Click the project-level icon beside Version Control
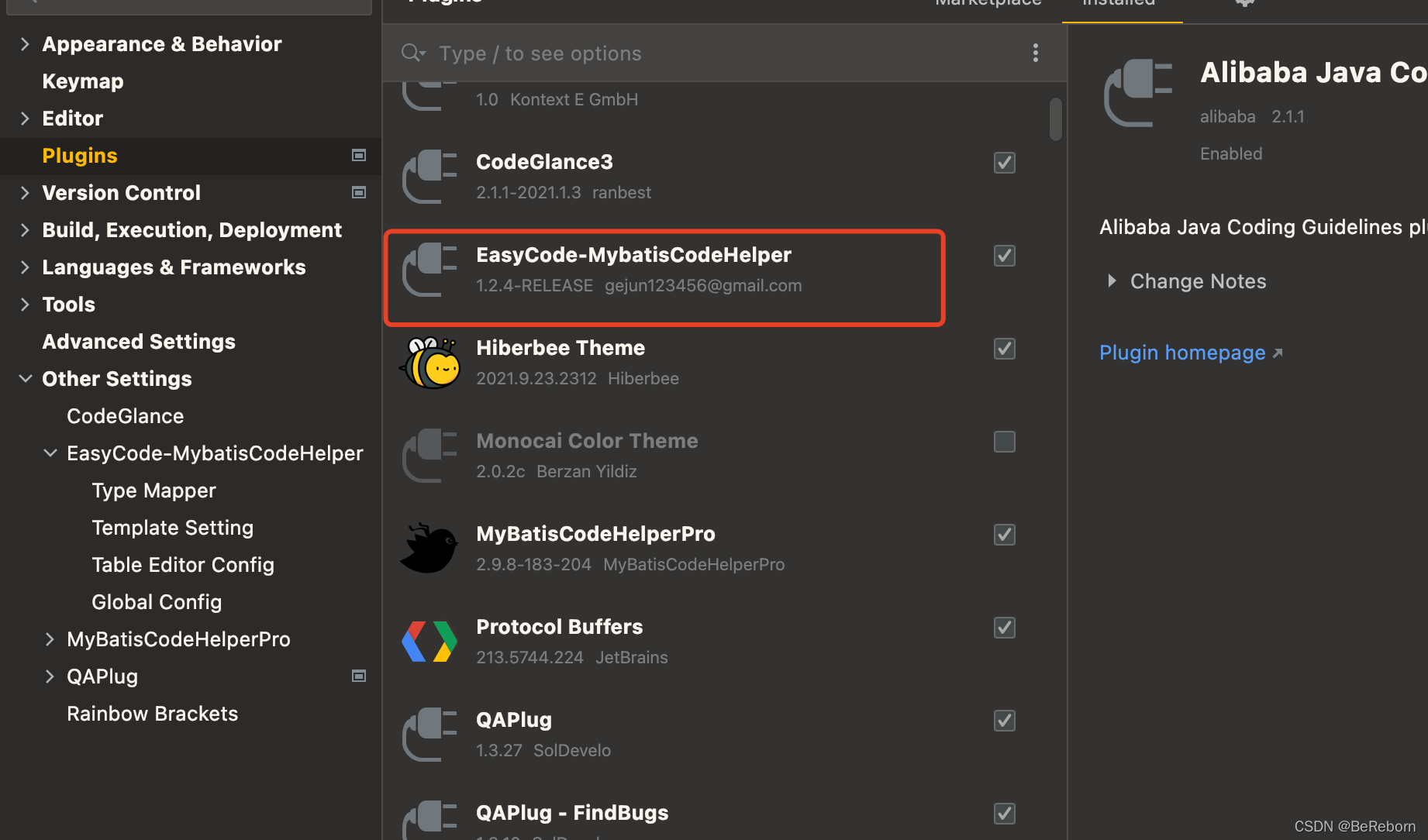The width and height of the screenshot is (1428, 840). click(359, 192)
